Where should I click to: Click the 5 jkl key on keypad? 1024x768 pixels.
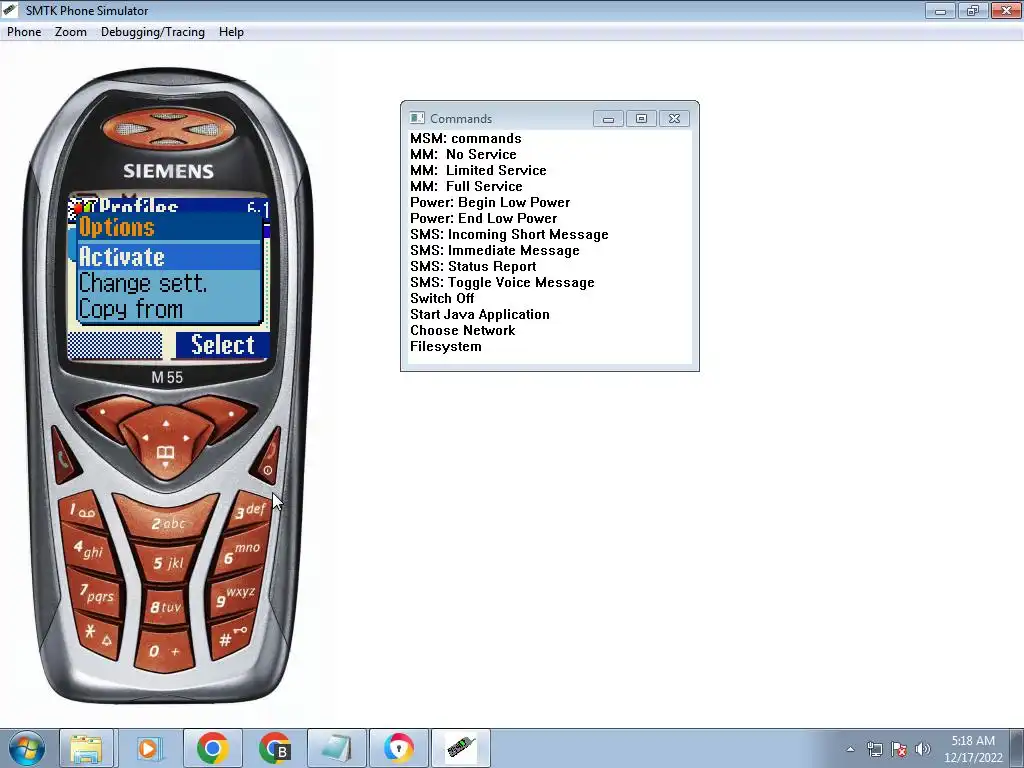pyautogui.click(x=167, y=562)
